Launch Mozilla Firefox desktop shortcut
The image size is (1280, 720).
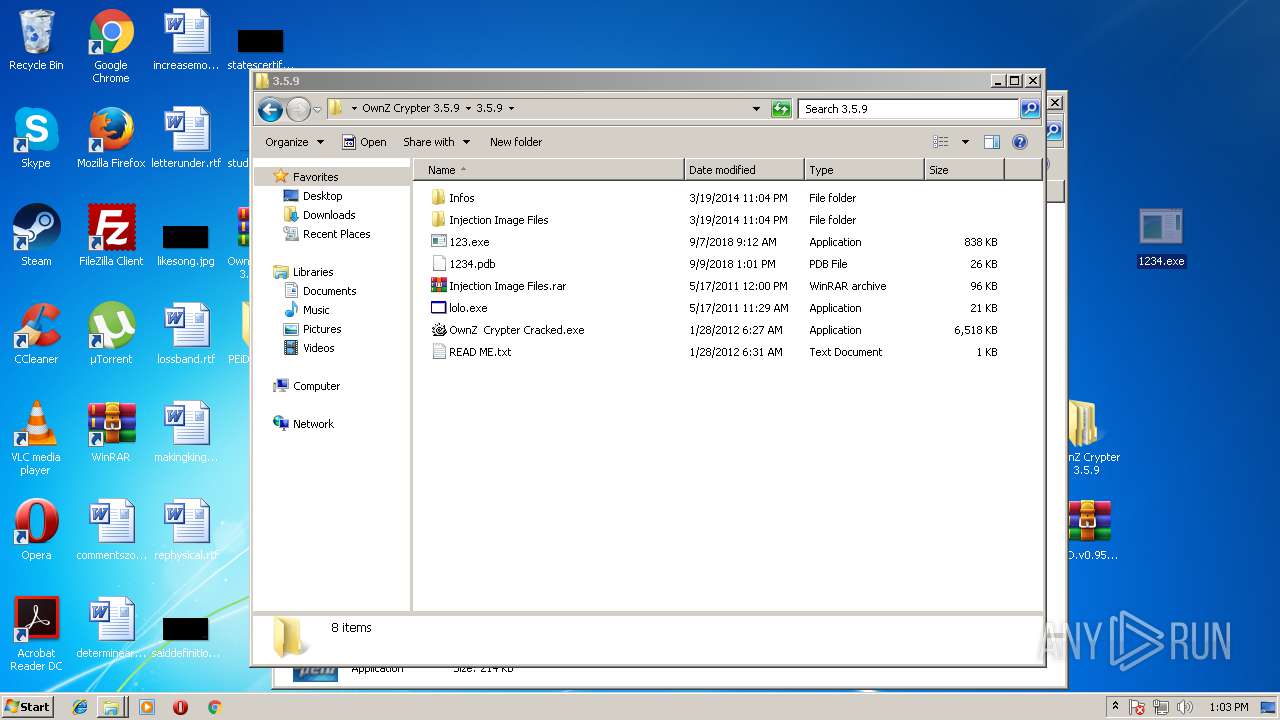click(x=111, y=138)
